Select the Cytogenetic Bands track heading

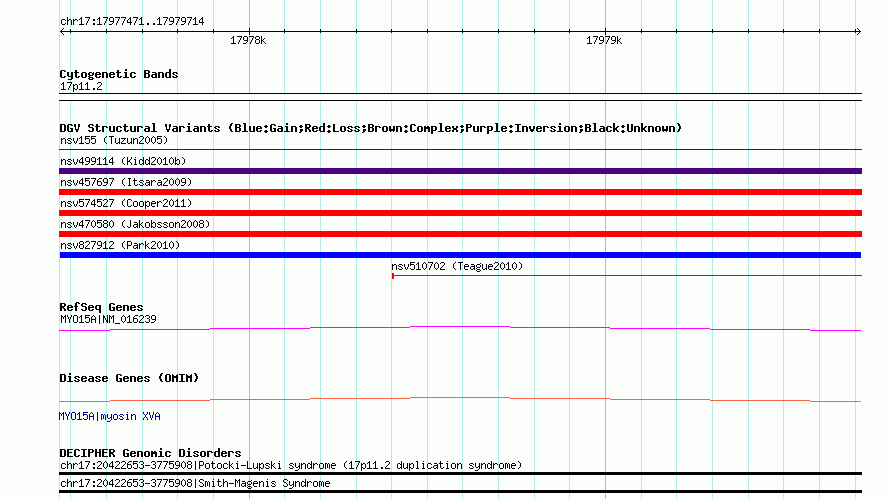pyautogui.click(x=119, y=74)
